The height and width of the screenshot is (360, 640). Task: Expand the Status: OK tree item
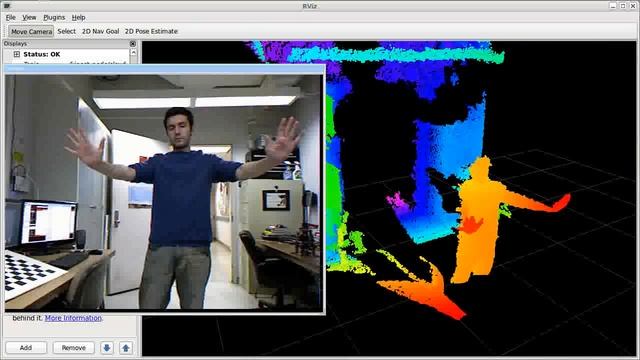[16, 54]
